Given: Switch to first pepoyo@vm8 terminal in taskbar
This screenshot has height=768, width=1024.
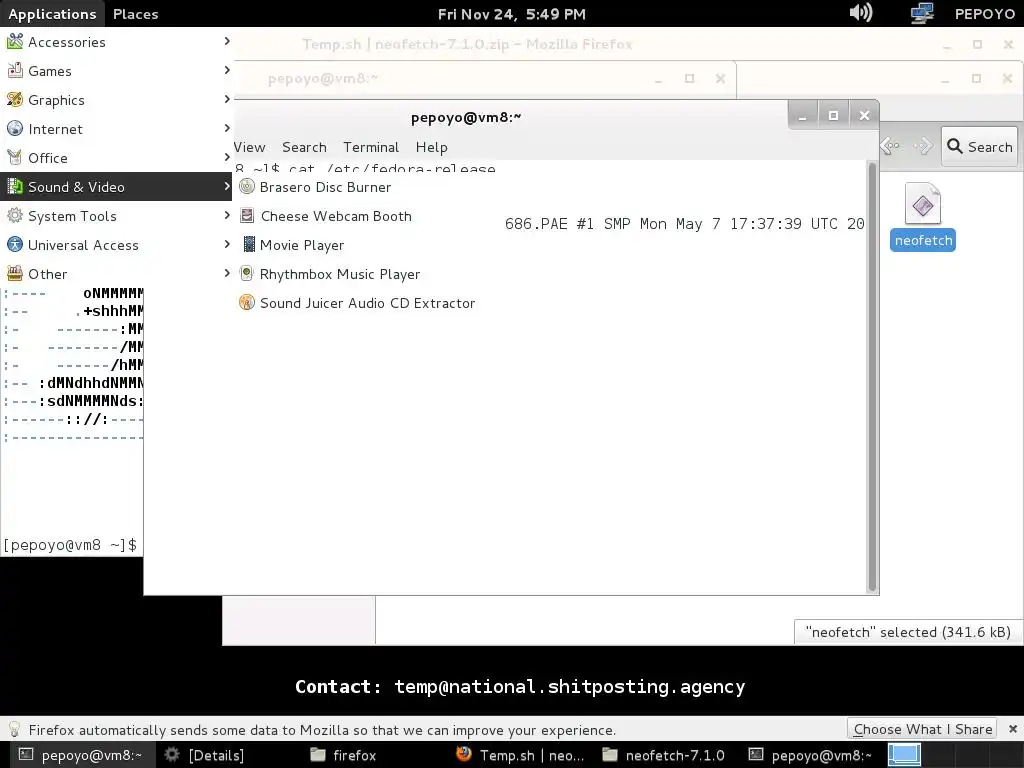Looking at the screenshot, I should point(80,756).
